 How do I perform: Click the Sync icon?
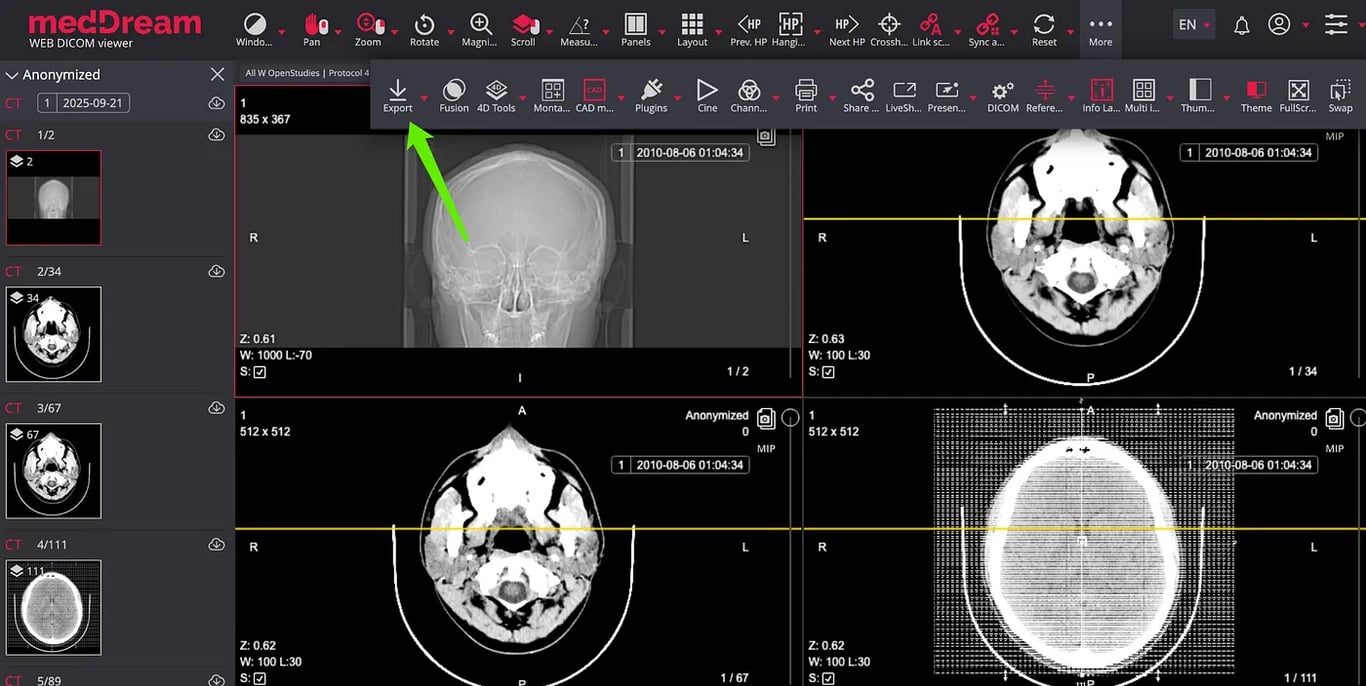click(987, 24)
